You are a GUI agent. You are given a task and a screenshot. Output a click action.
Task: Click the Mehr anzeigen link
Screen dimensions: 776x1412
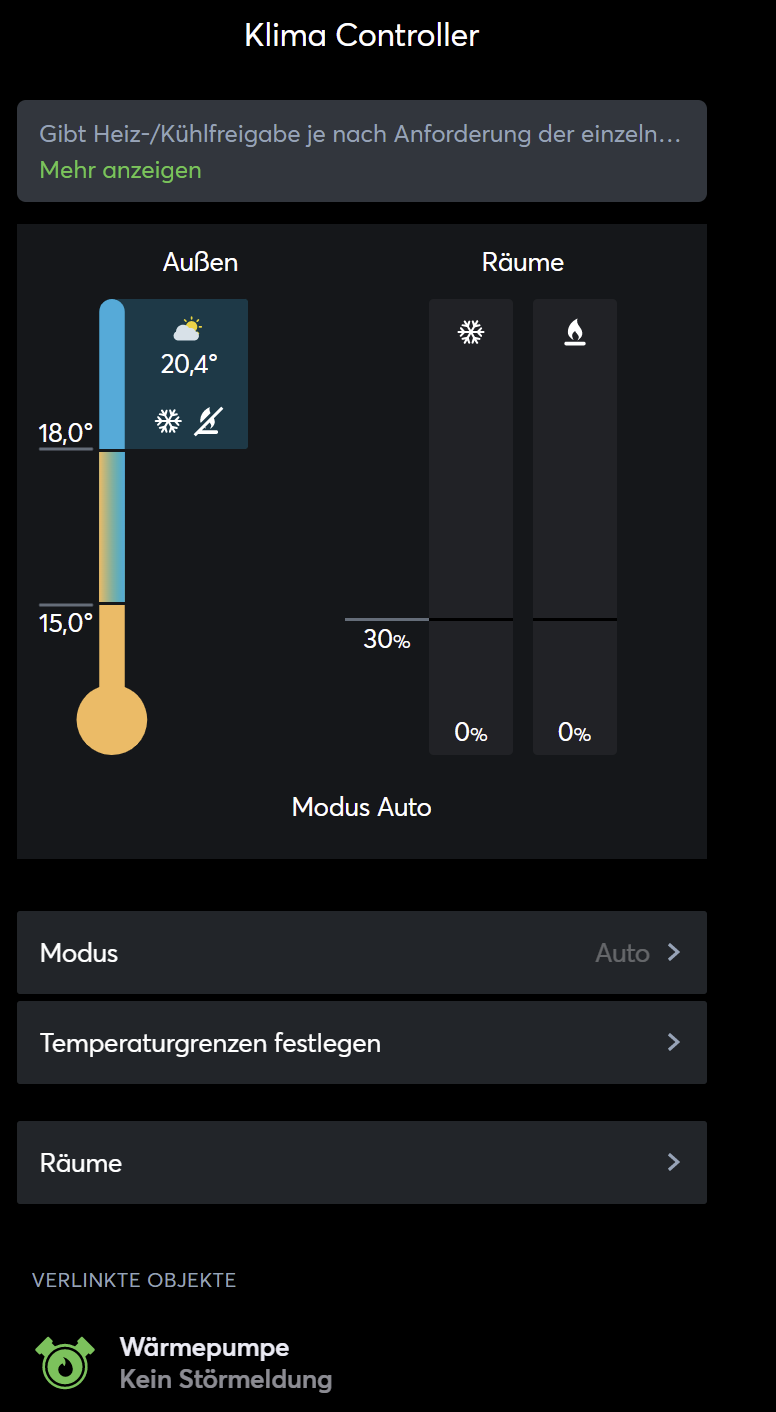pyautogui.click(x=120, y=170)
